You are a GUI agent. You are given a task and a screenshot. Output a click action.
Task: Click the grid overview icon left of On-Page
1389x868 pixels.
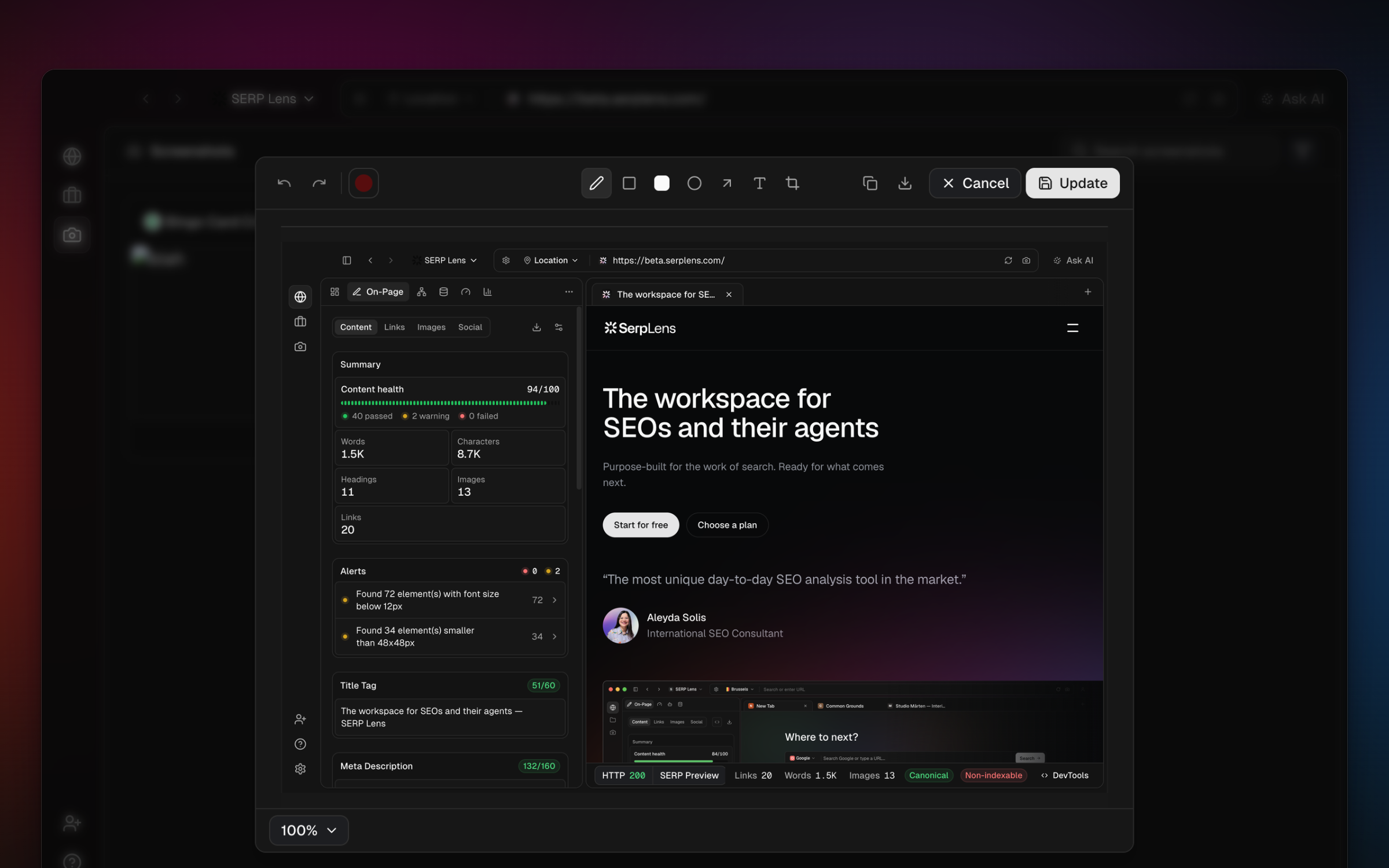tap(335, 292)
